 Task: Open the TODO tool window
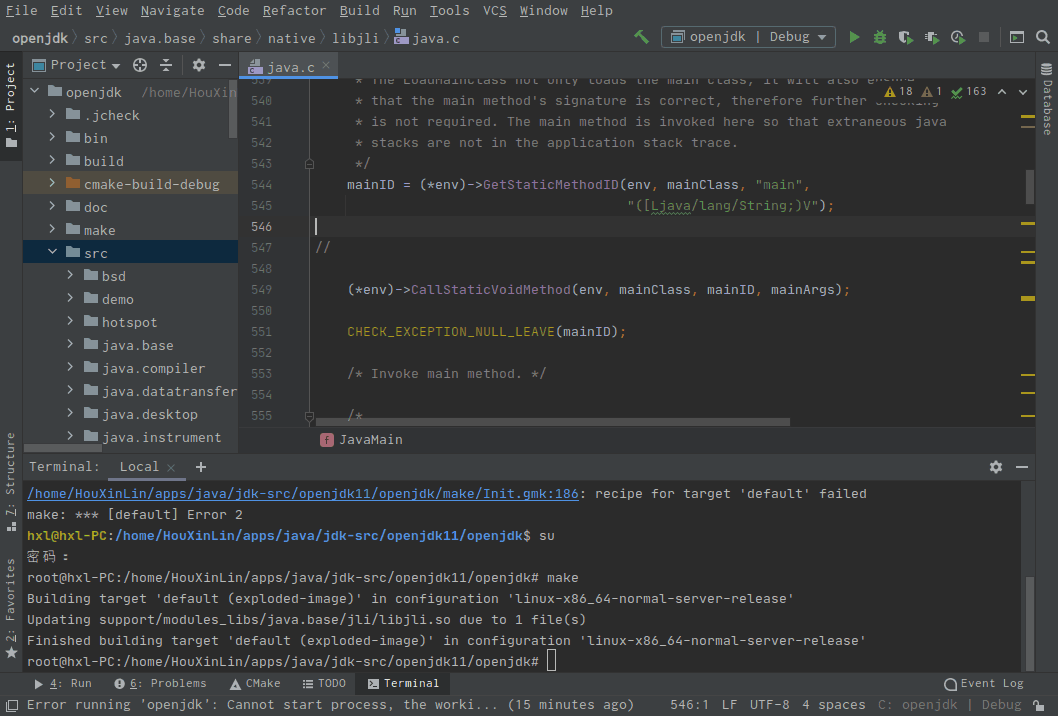(x=324, y=684)
